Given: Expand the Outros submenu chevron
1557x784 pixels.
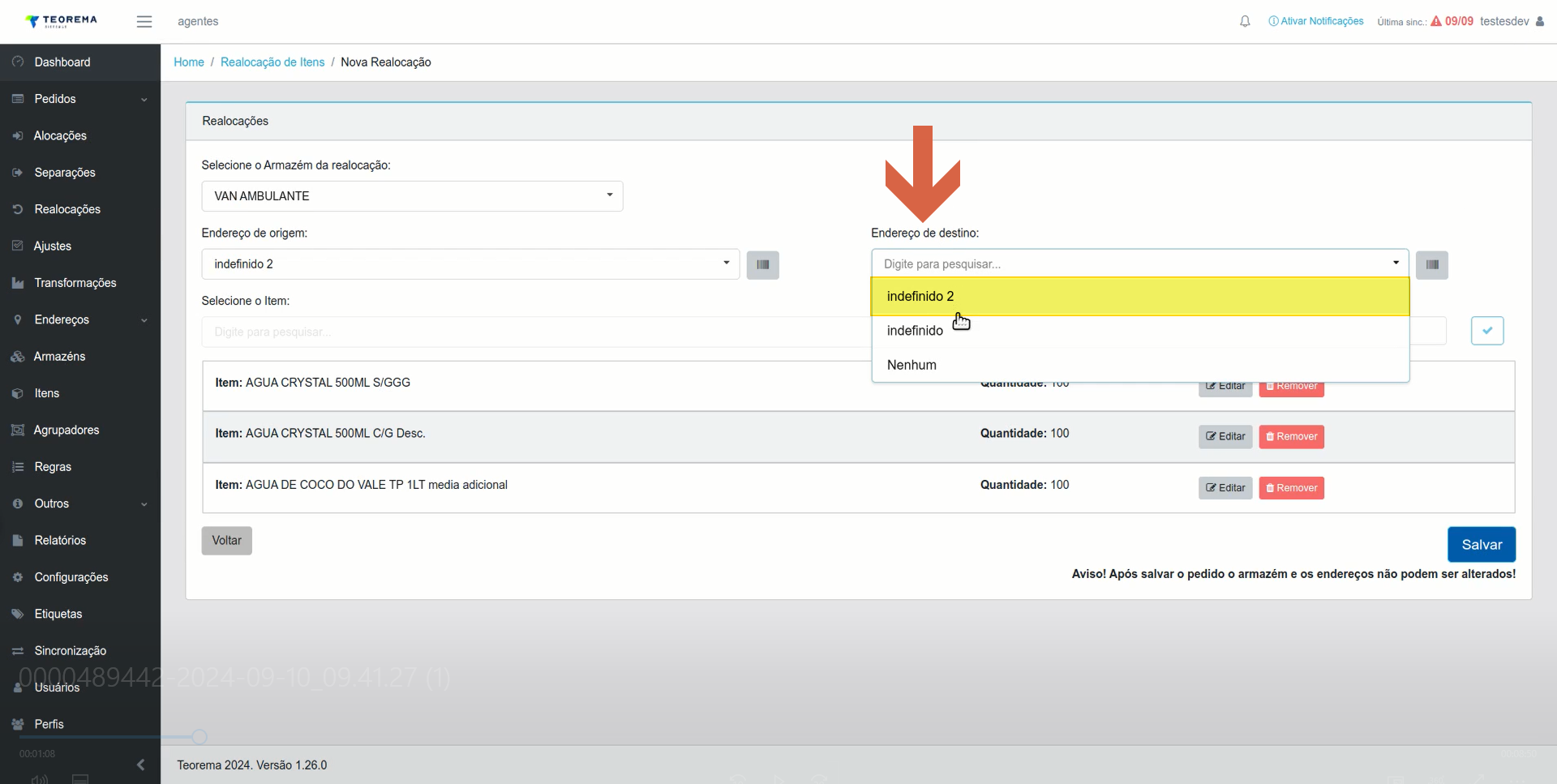Looking at the screenshot, I should [144, 504].
